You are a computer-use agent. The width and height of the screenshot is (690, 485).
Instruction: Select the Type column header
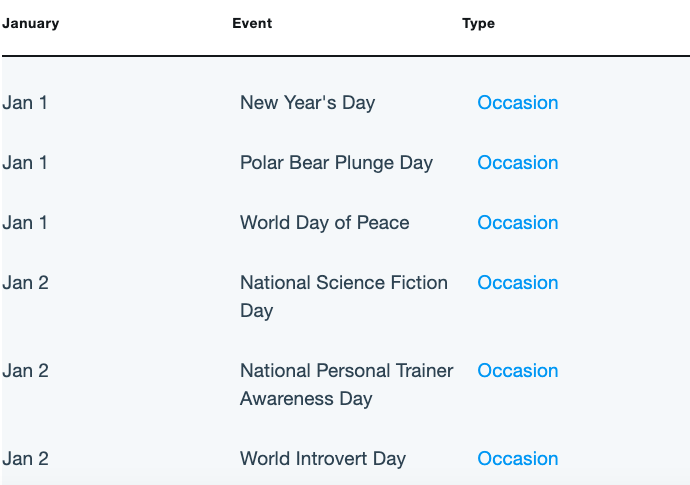coord(478,23)
